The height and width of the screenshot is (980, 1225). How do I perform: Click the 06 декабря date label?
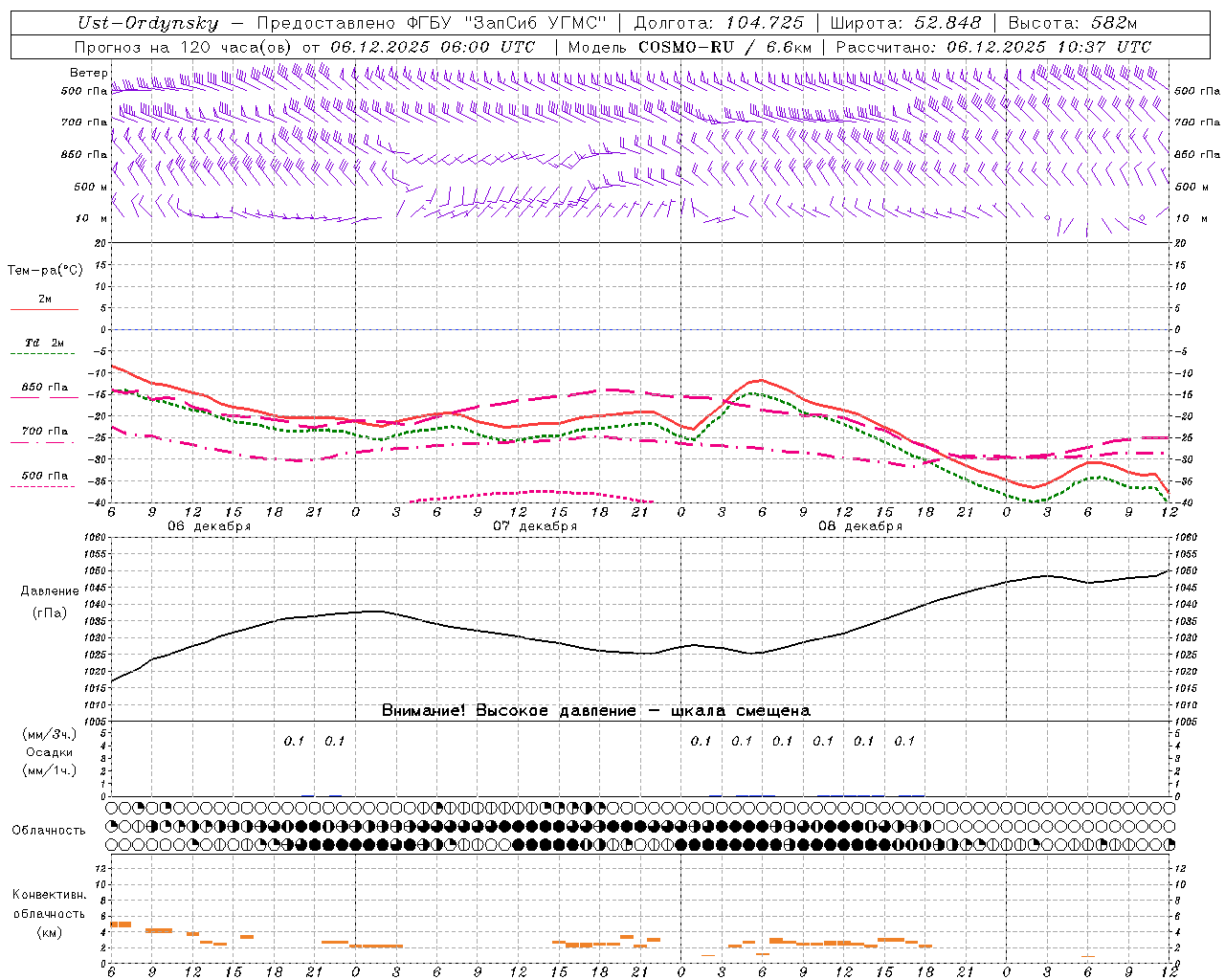210,526
